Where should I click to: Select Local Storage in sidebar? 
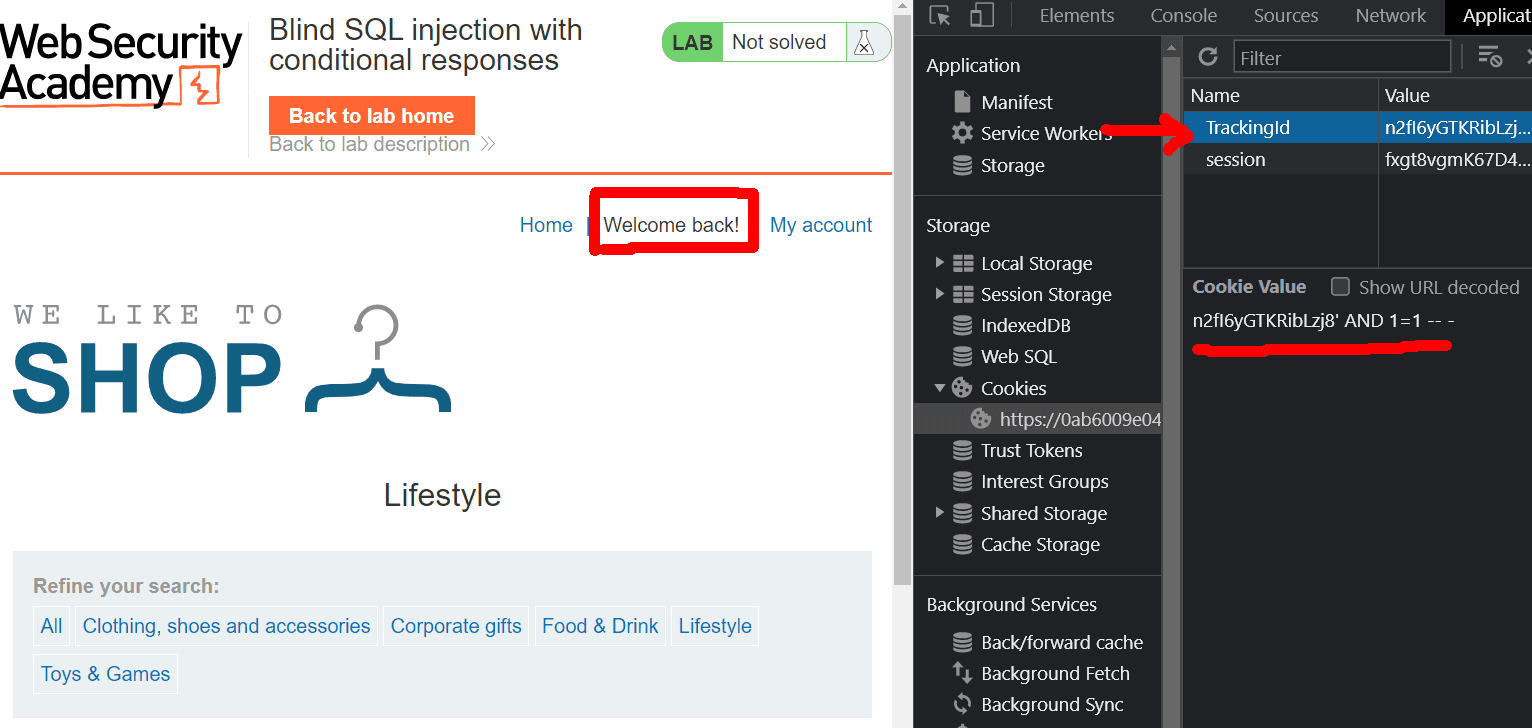pyautogui.click(x=1036, y=263)
